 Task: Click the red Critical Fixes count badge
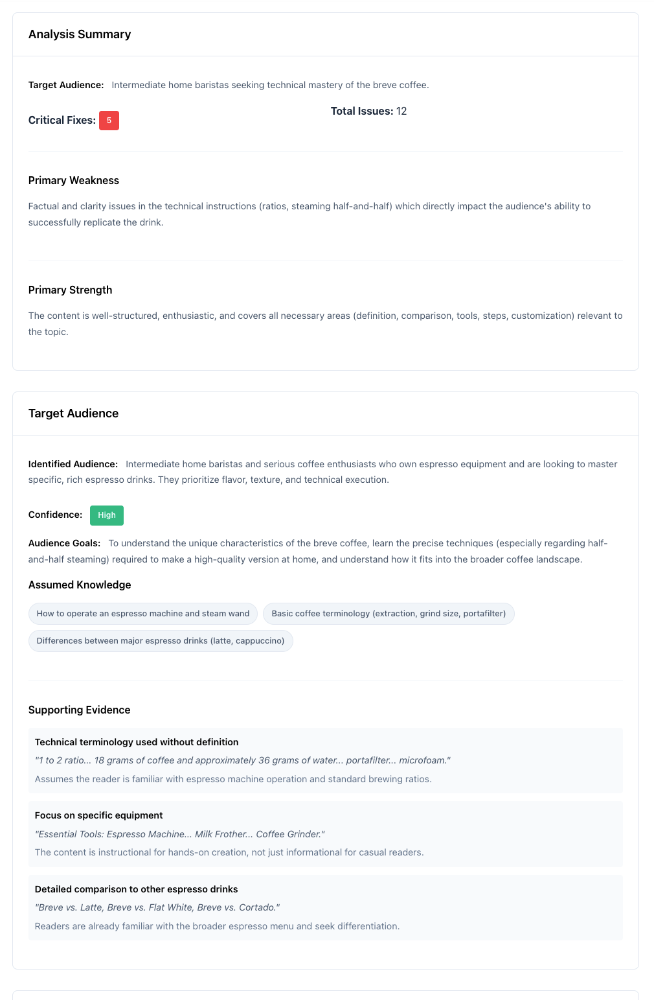[x=109, y=120]
